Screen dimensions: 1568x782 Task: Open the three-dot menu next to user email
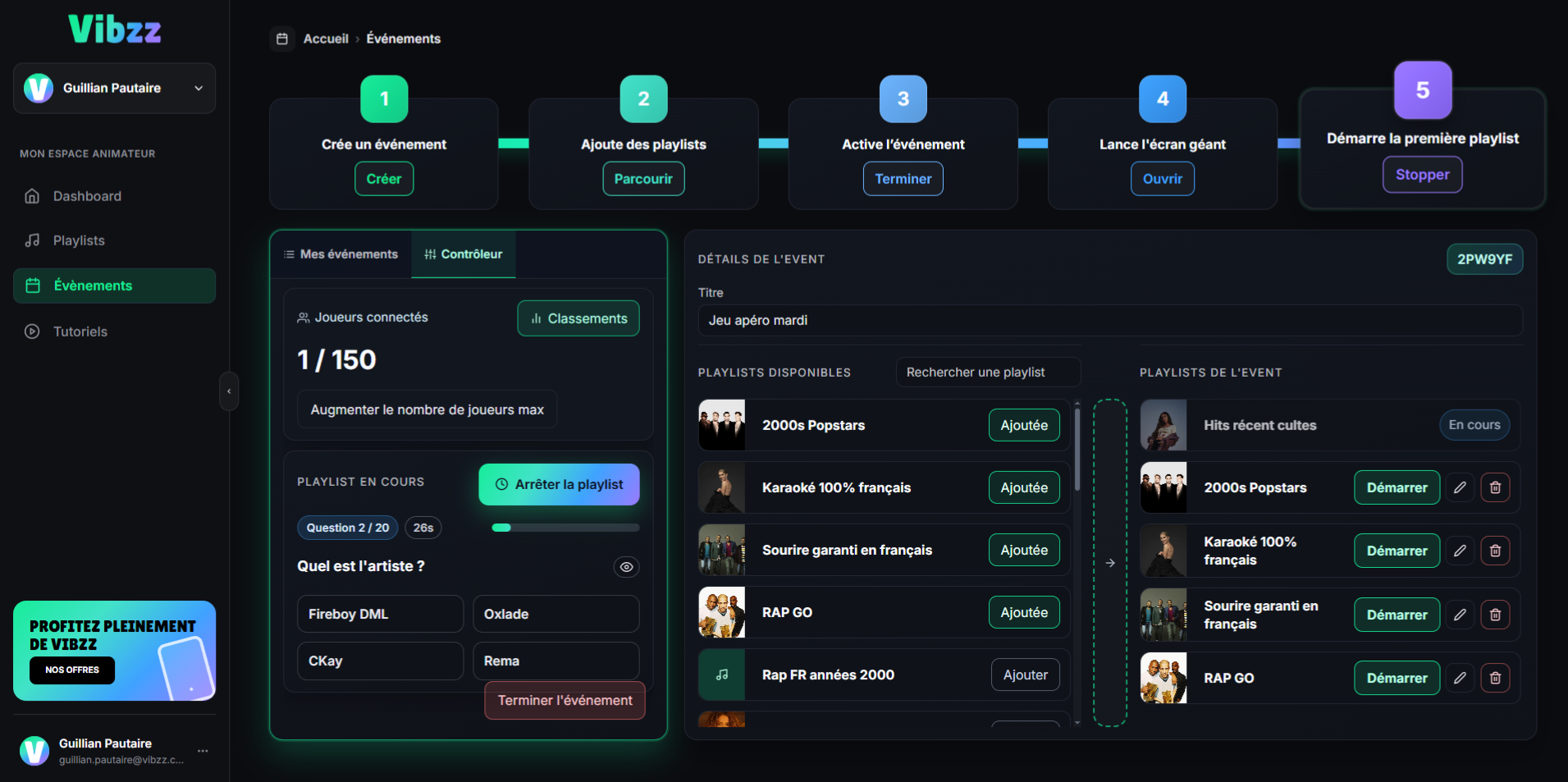[x=203, y=751]
